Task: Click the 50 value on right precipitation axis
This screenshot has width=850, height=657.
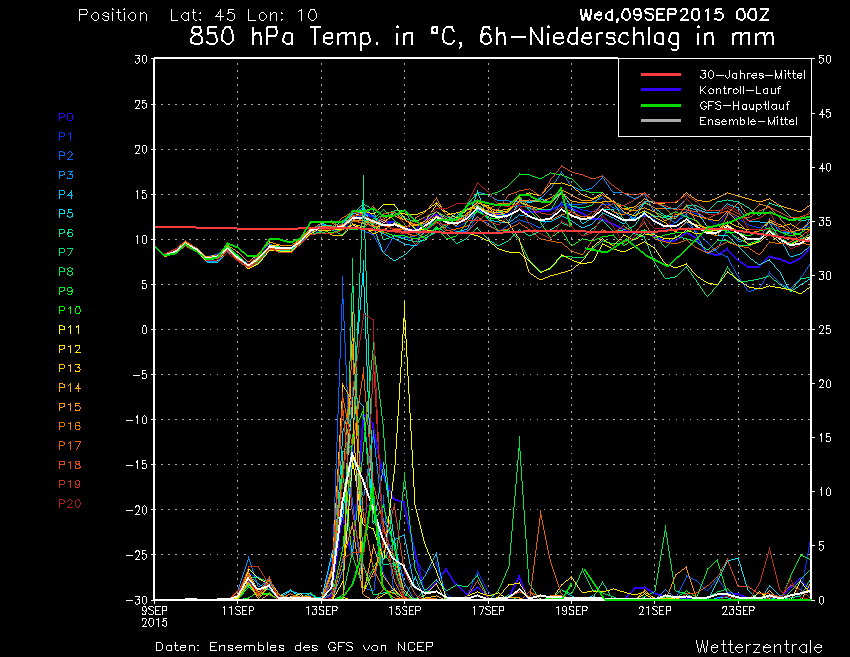Action: 824,59
